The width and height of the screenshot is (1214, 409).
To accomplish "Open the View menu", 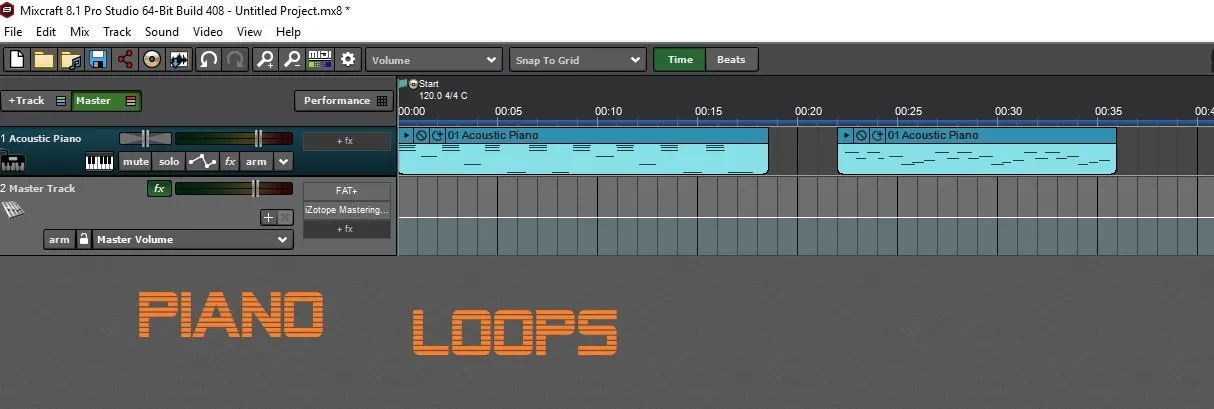I will click(250, 32).
